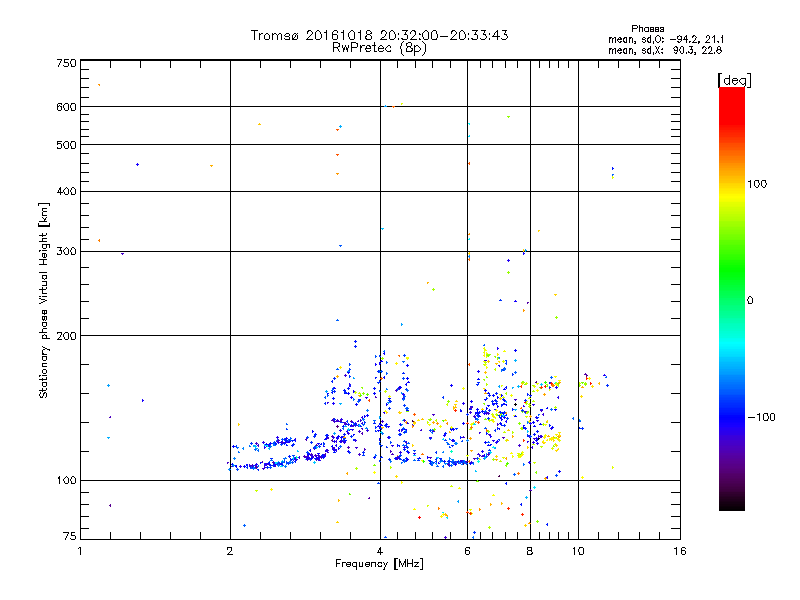Click the x-axis tick label '10'

click(578, 551)
